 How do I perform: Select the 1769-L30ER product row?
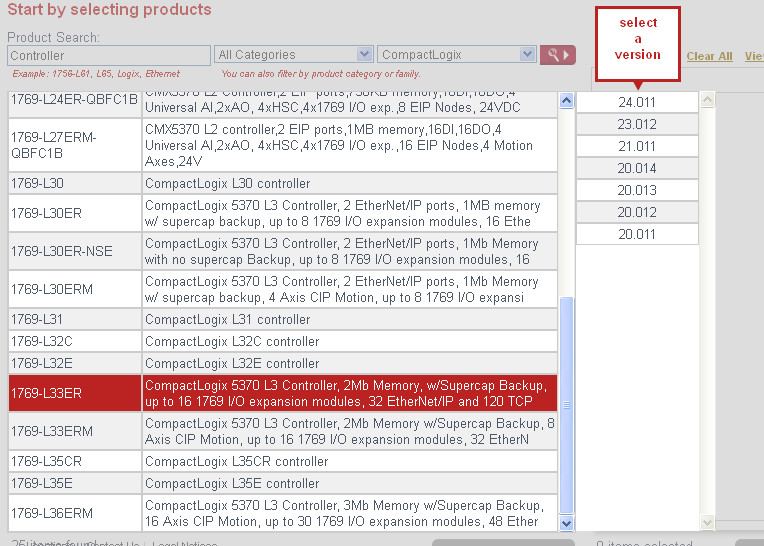pos(283,213)
